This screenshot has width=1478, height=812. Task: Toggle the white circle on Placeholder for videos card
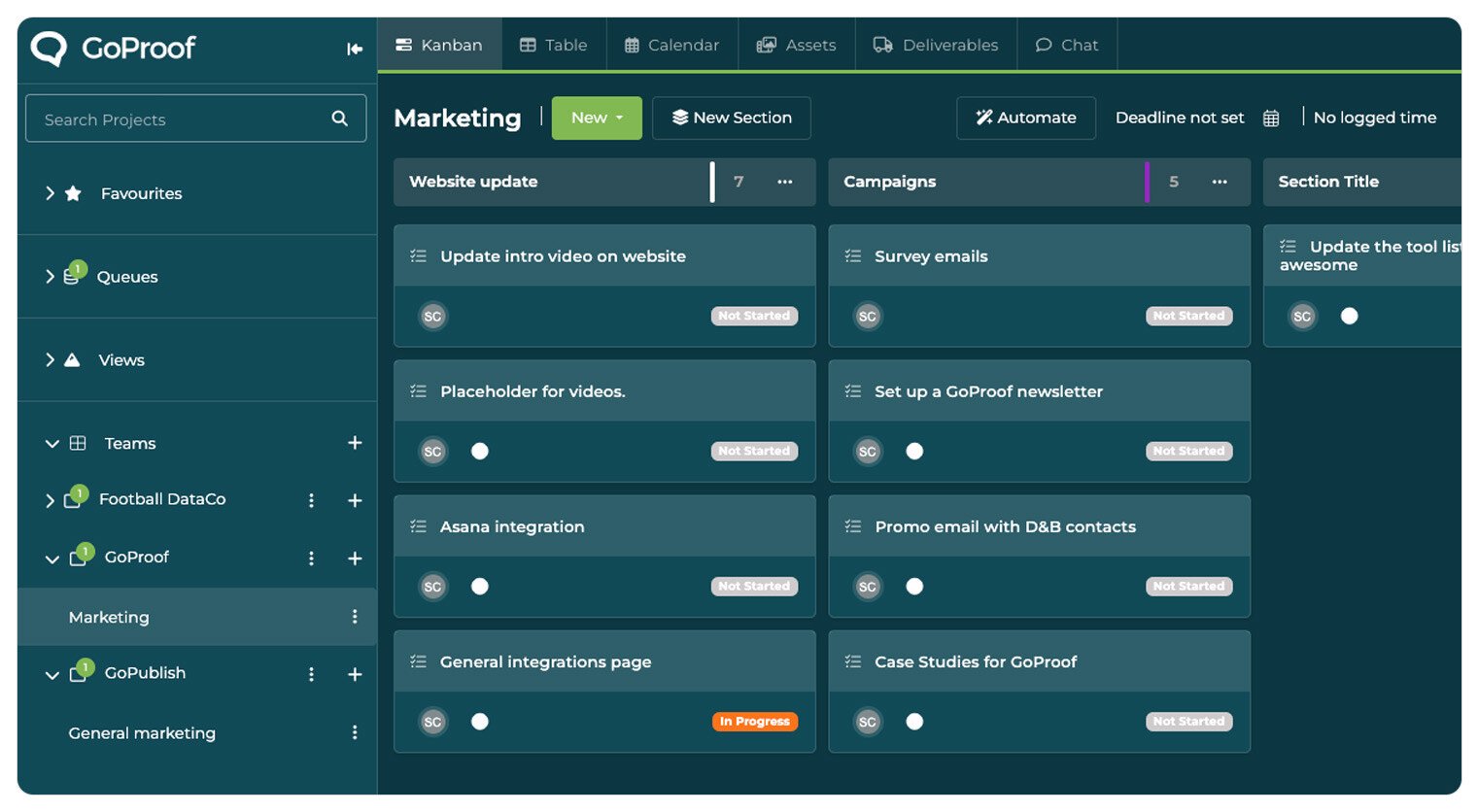coord(479,451)
